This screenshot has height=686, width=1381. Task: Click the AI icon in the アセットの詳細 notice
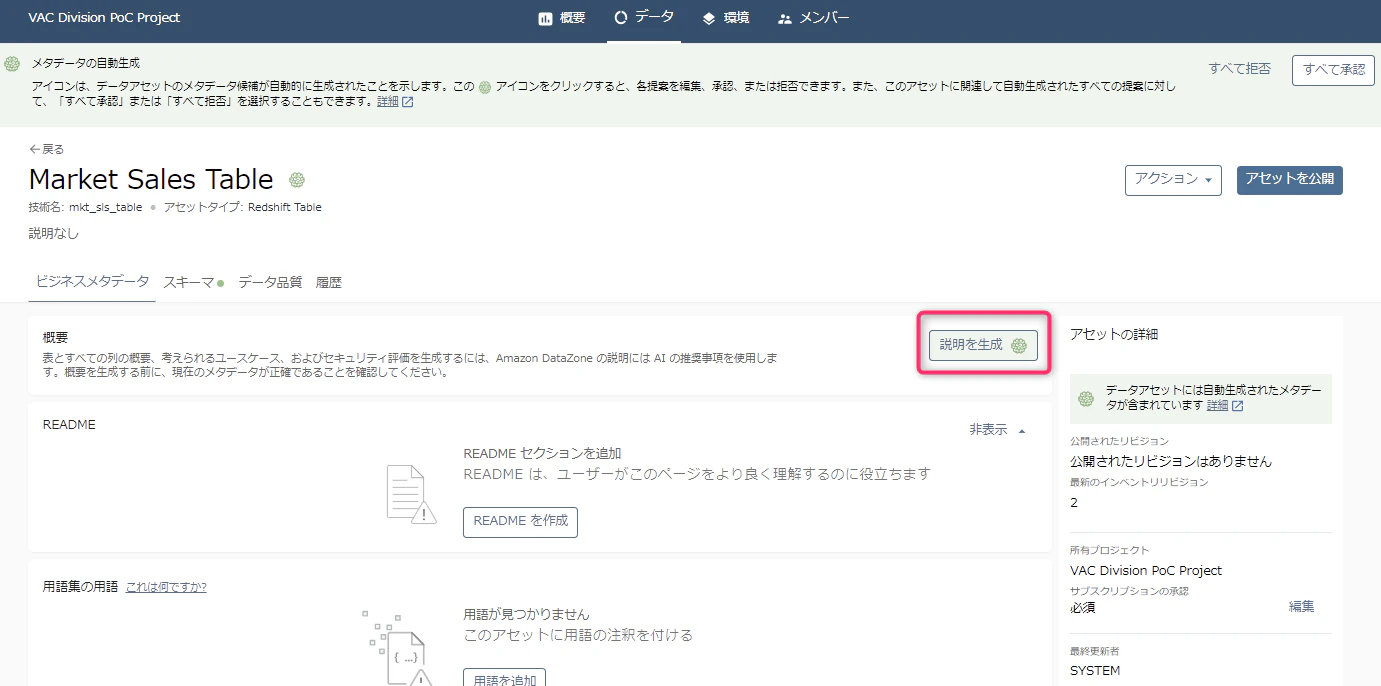pyautogui.click(x=1086, y=399)
